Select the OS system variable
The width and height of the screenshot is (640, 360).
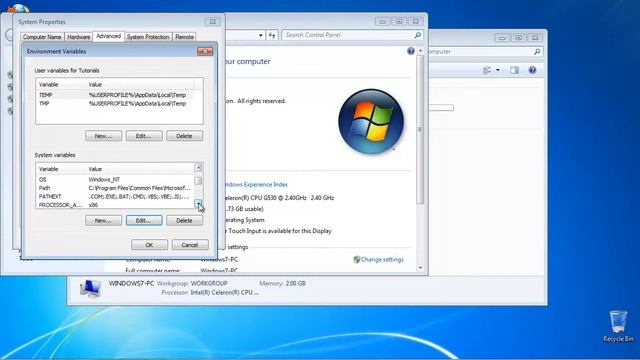click(115, 180)
